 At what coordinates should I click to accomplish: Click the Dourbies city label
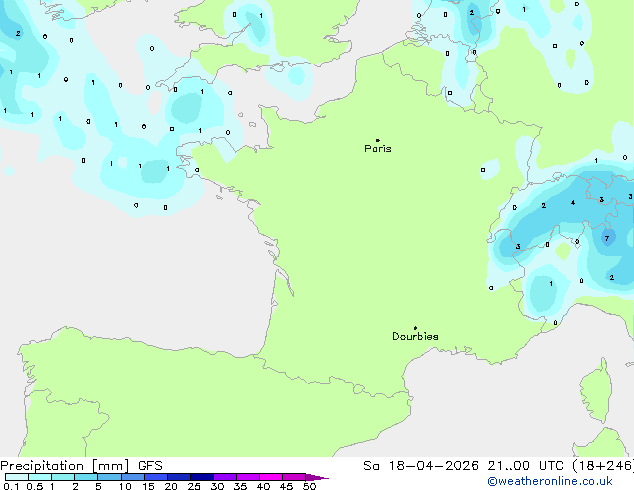pyautogui.click(x=415, y=336)
